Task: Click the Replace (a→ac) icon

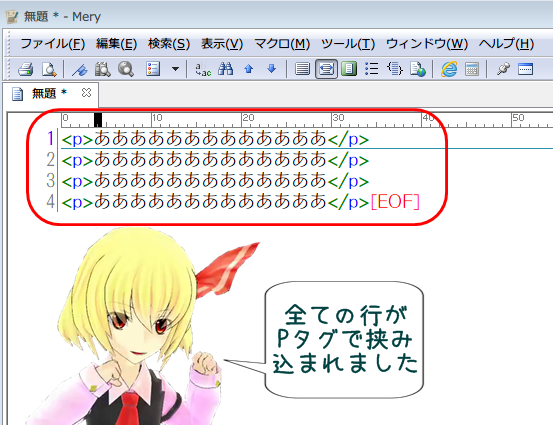Action: click(x=203, y=69)
